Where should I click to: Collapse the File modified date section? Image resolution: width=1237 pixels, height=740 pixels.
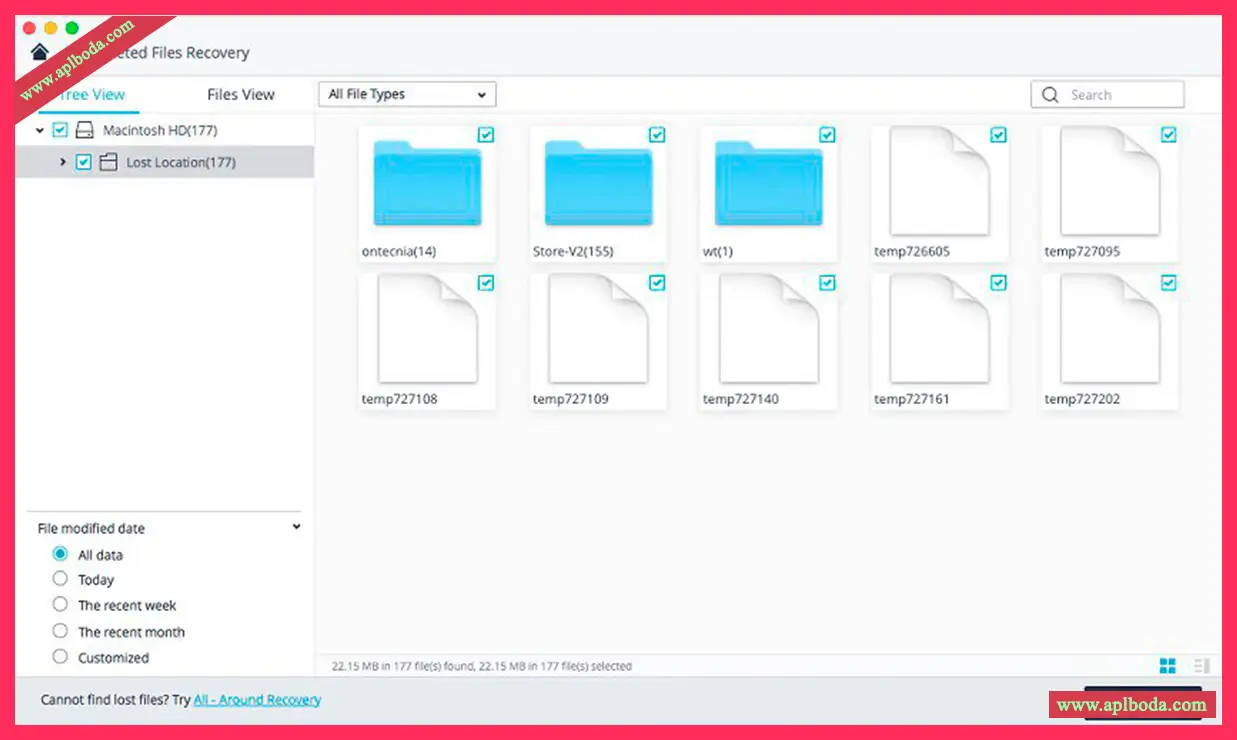[296, 527]
